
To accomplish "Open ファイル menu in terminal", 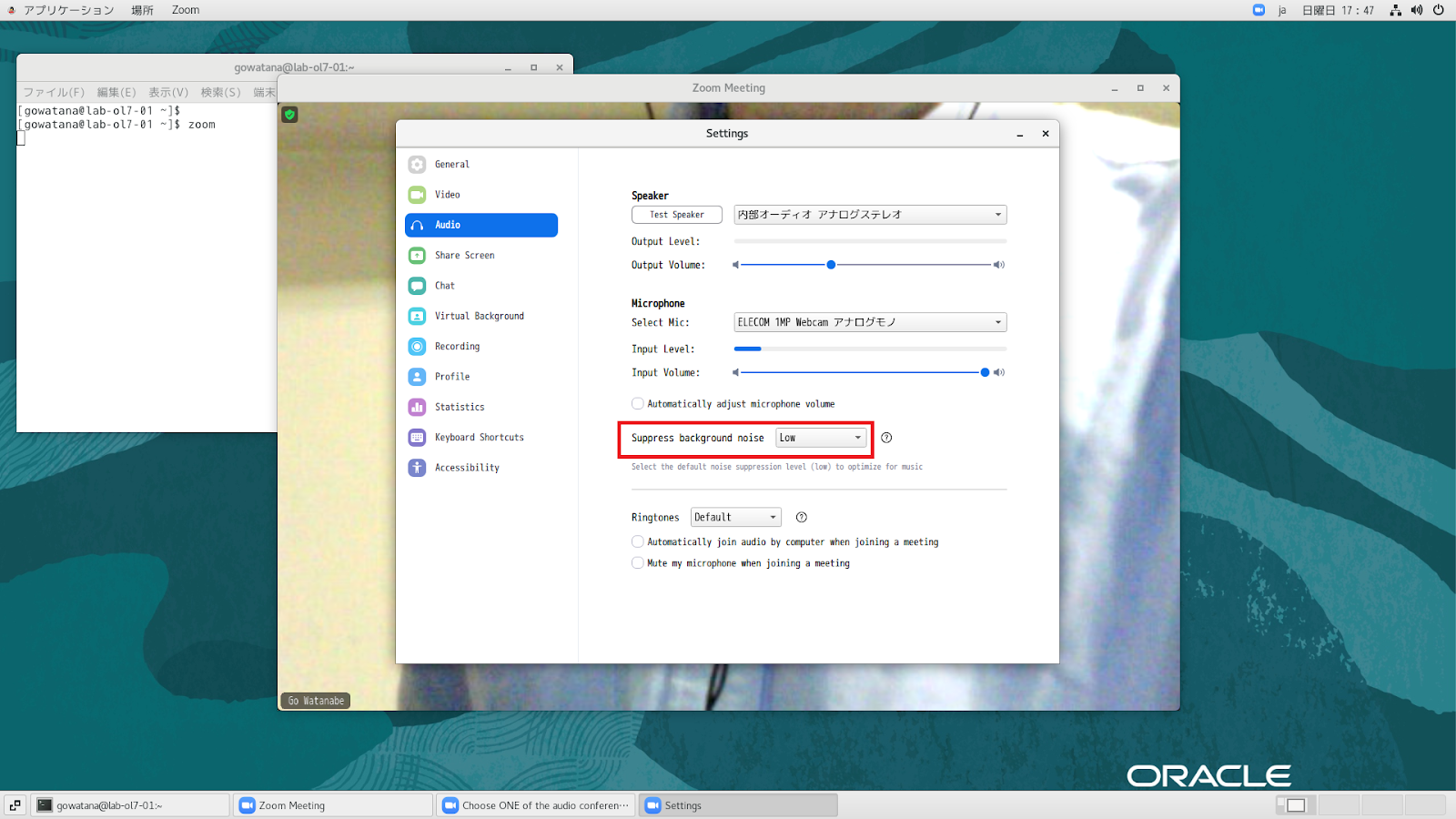I will coord(54,93).
